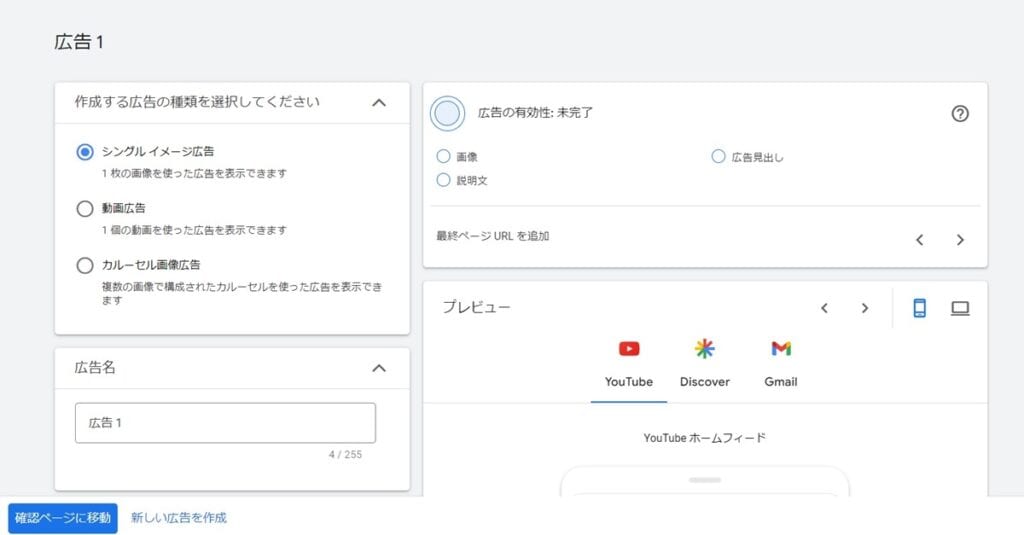This screenshot has width=1024, height=535.
Task: Go to next ad strength suggestion
Action: tap(959, 240)
